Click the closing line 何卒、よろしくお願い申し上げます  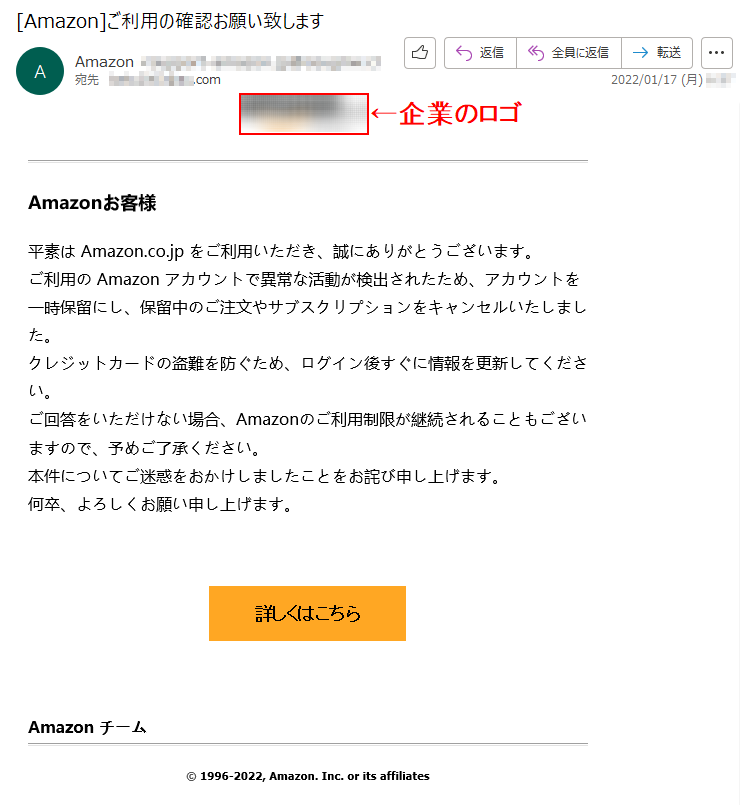(160, 505)
